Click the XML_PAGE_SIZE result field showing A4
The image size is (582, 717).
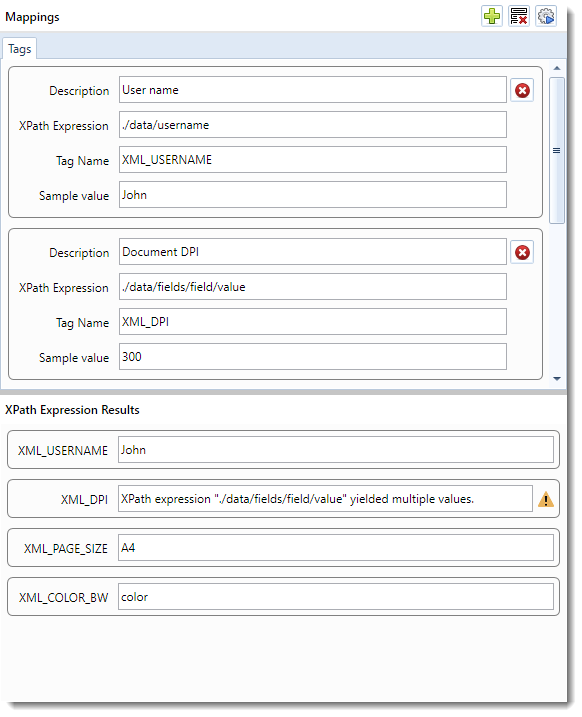336,548
